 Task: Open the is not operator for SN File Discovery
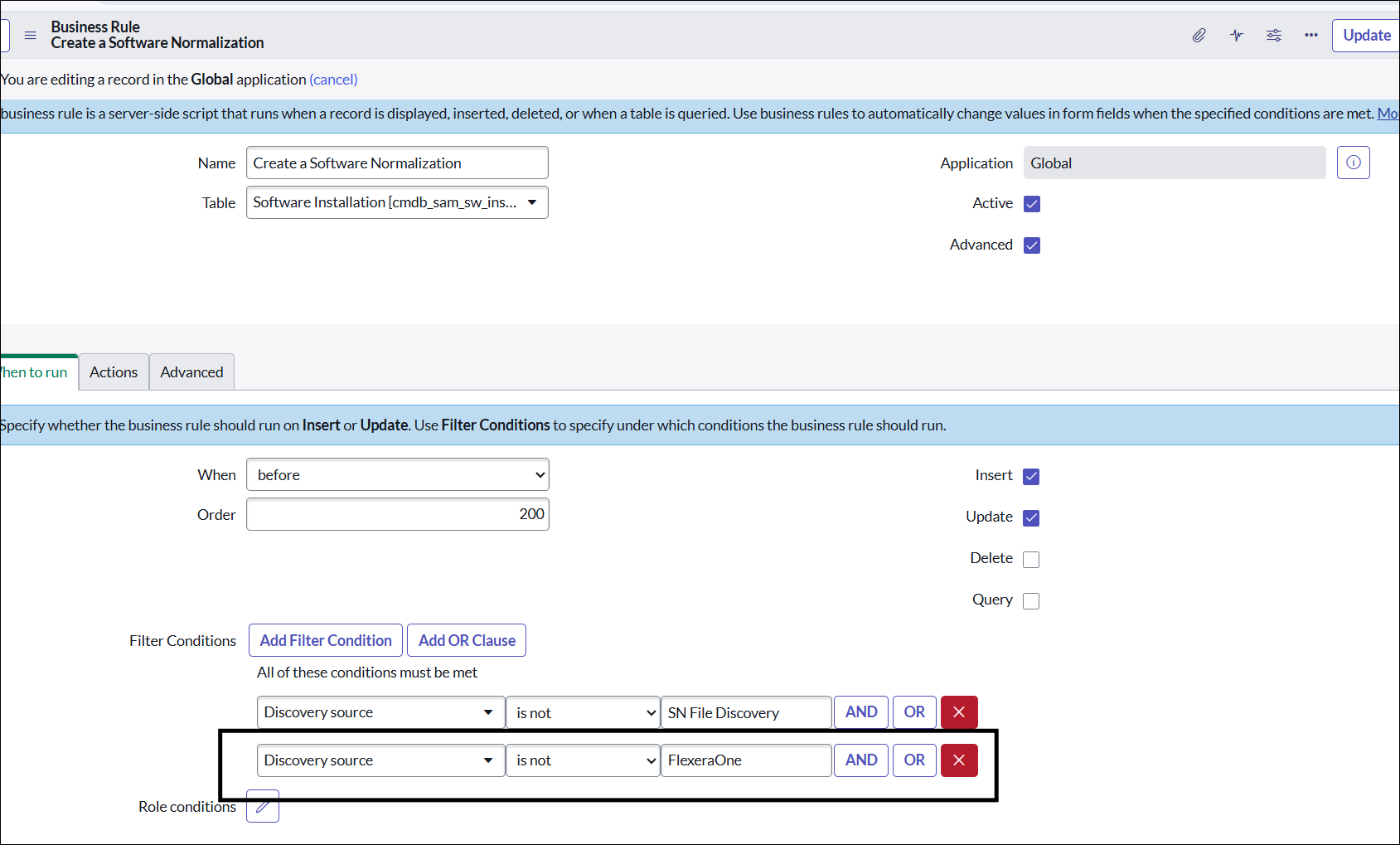(x=583, y=712)
